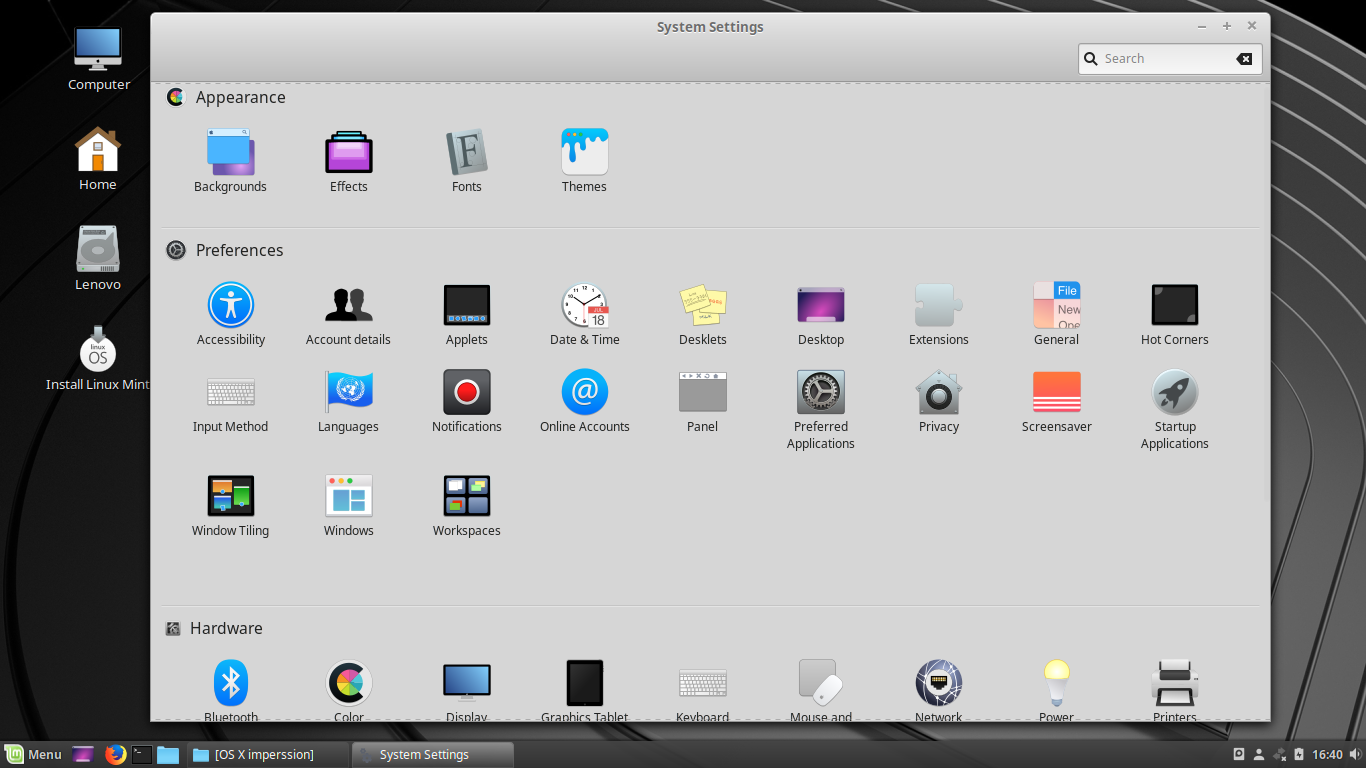Open the Network hardware settings

939,690
